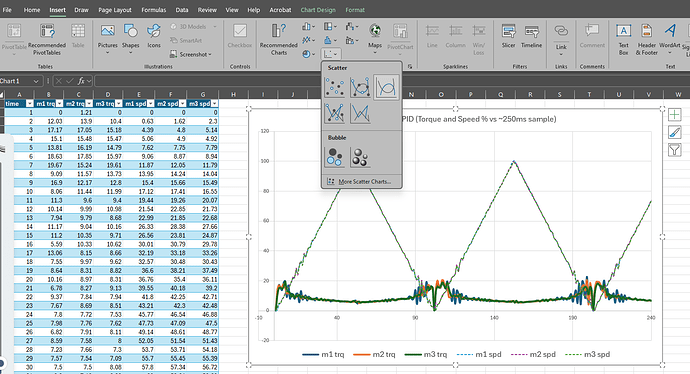Switch to the Page Layout ribbon tab

115,10
